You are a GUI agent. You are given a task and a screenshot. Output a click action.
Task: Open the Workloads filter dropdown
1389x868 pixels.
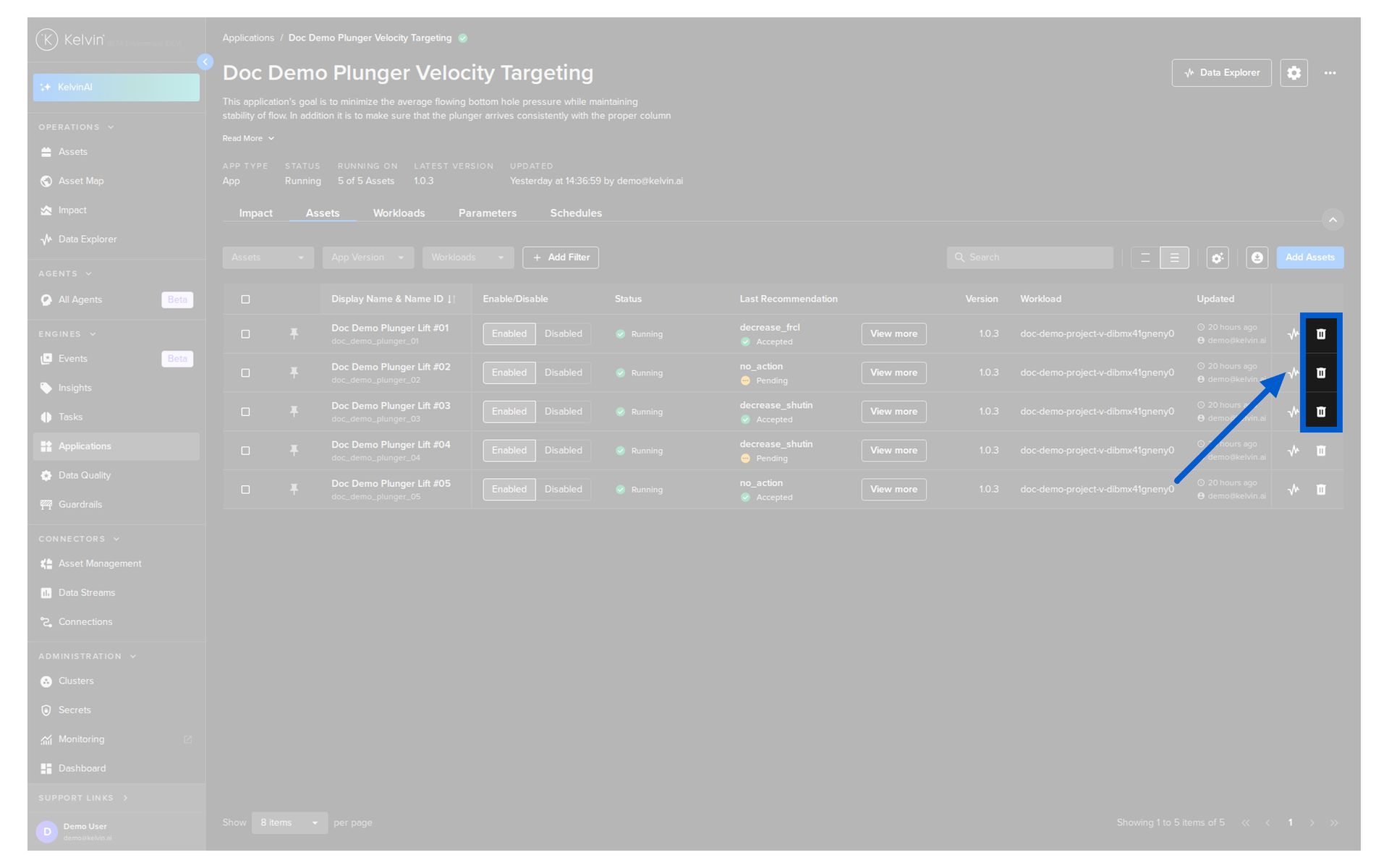467,258
